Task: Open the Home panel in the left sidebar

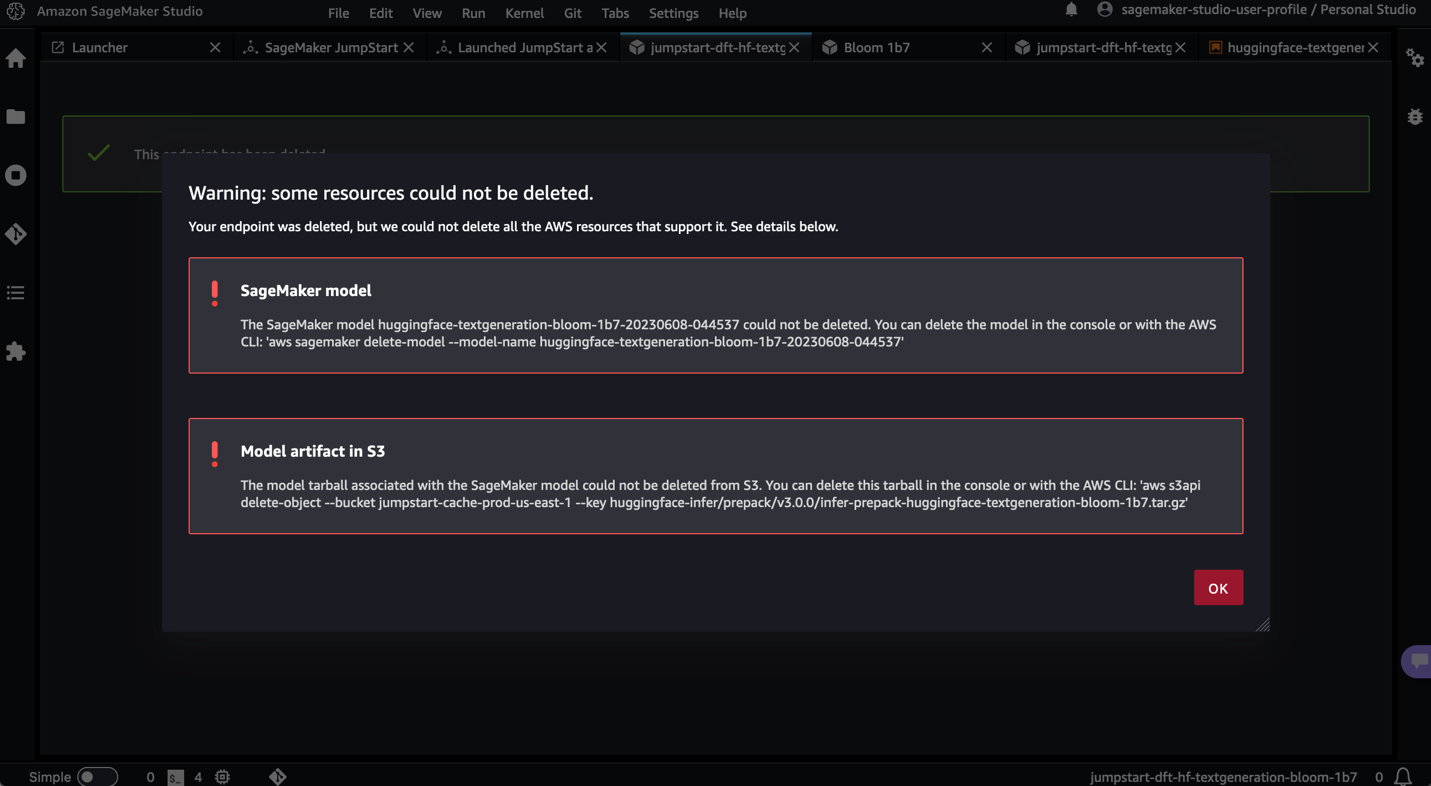Action: [x=16, y=58]
